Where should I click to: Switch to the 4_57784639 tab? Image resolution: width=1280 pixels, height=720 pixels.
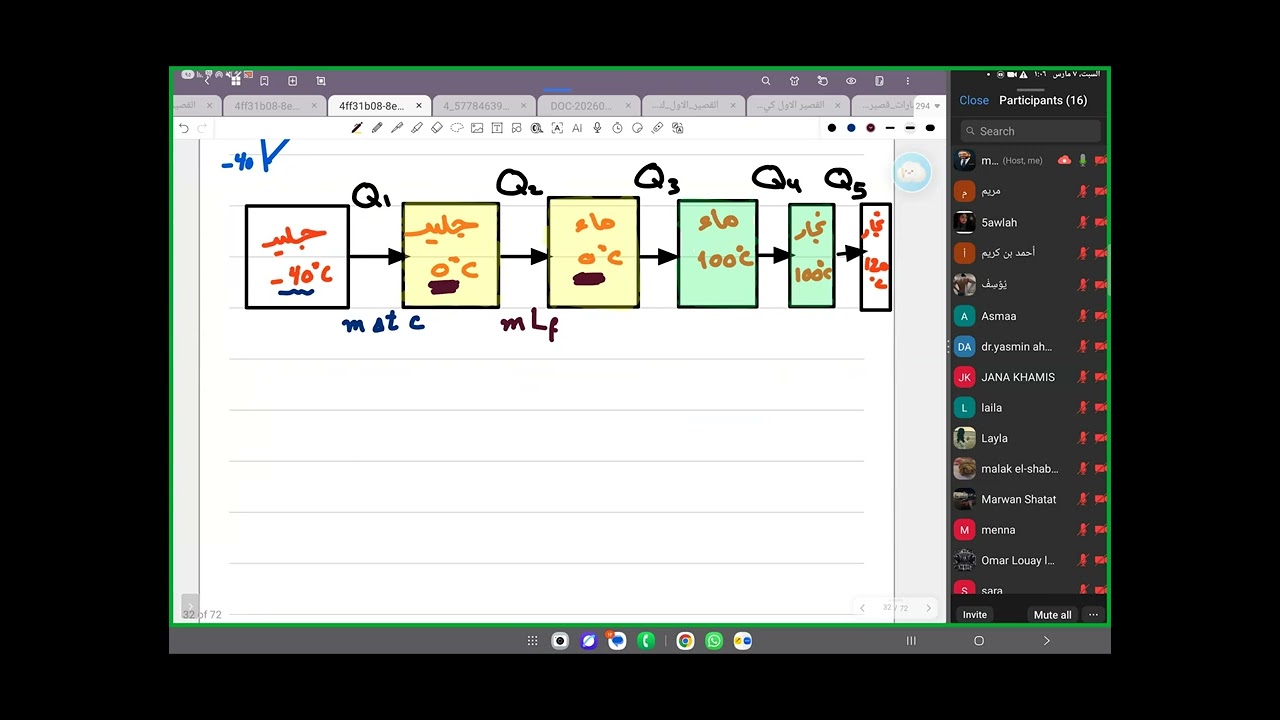(x=482, y=105)
